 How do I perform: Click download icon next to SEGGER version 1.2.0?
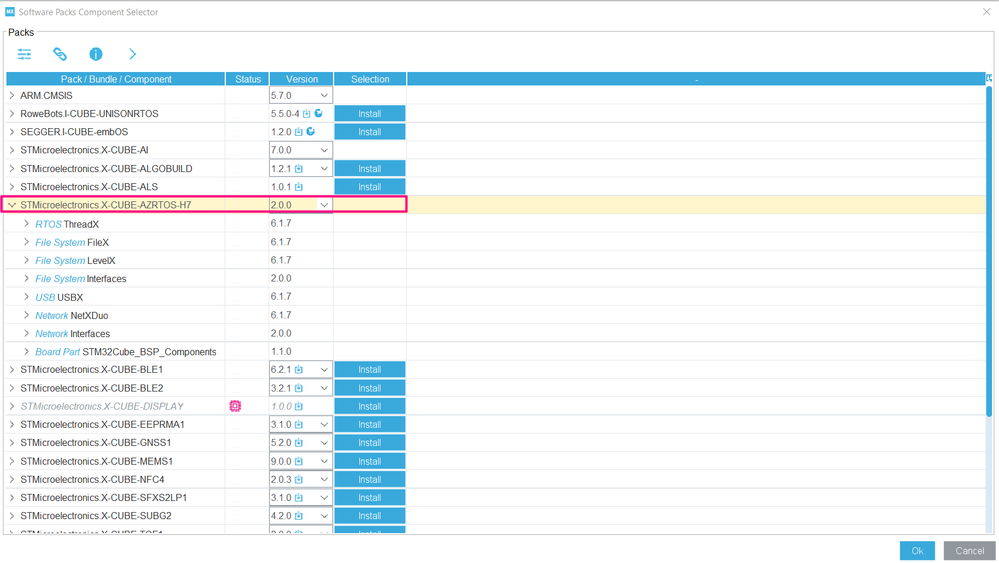[298, 132]
